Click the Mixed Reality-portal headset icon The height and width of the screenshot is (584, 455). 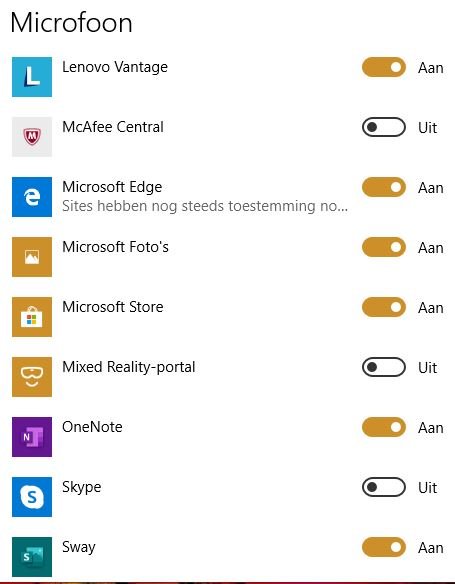(32, 377)
